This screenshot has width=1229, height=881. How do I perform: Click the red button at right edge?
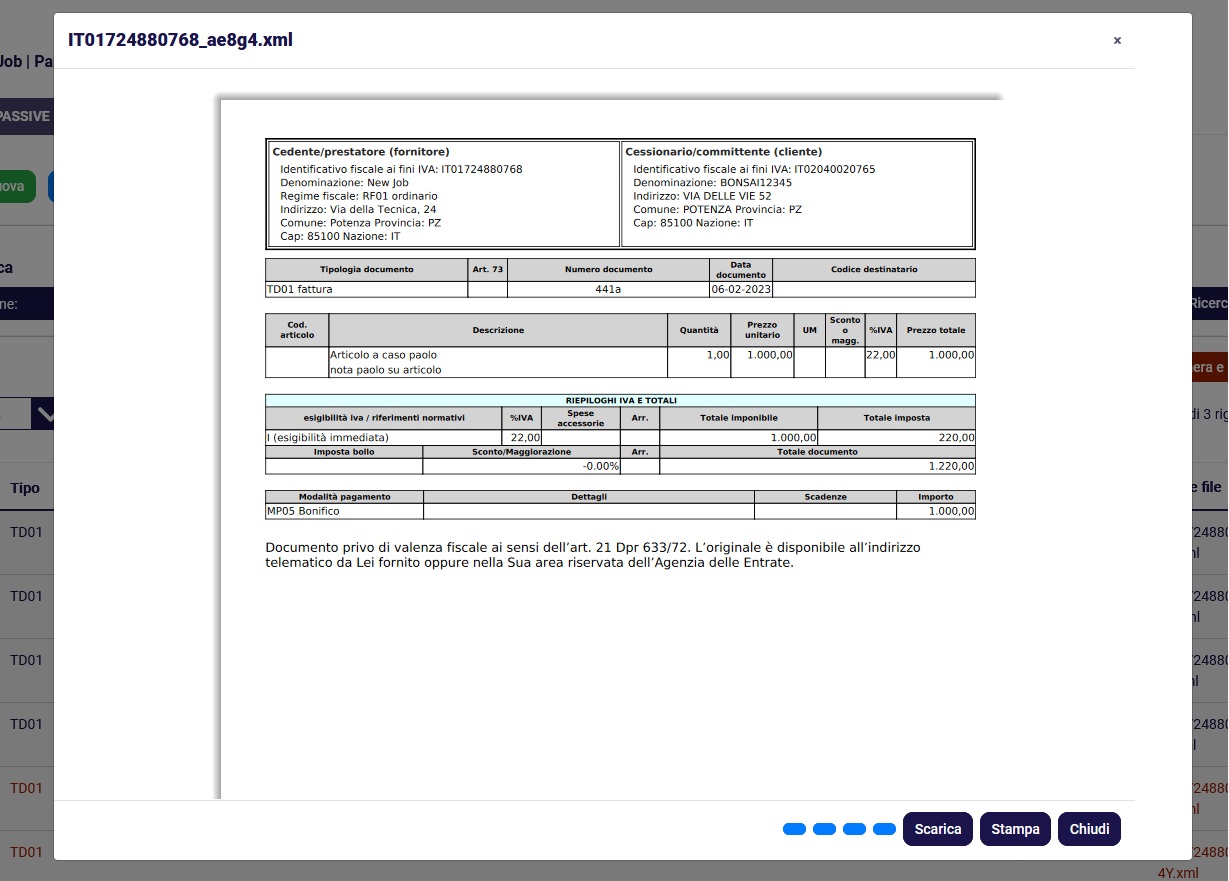pyautogui.click(x=1208, y=368)
